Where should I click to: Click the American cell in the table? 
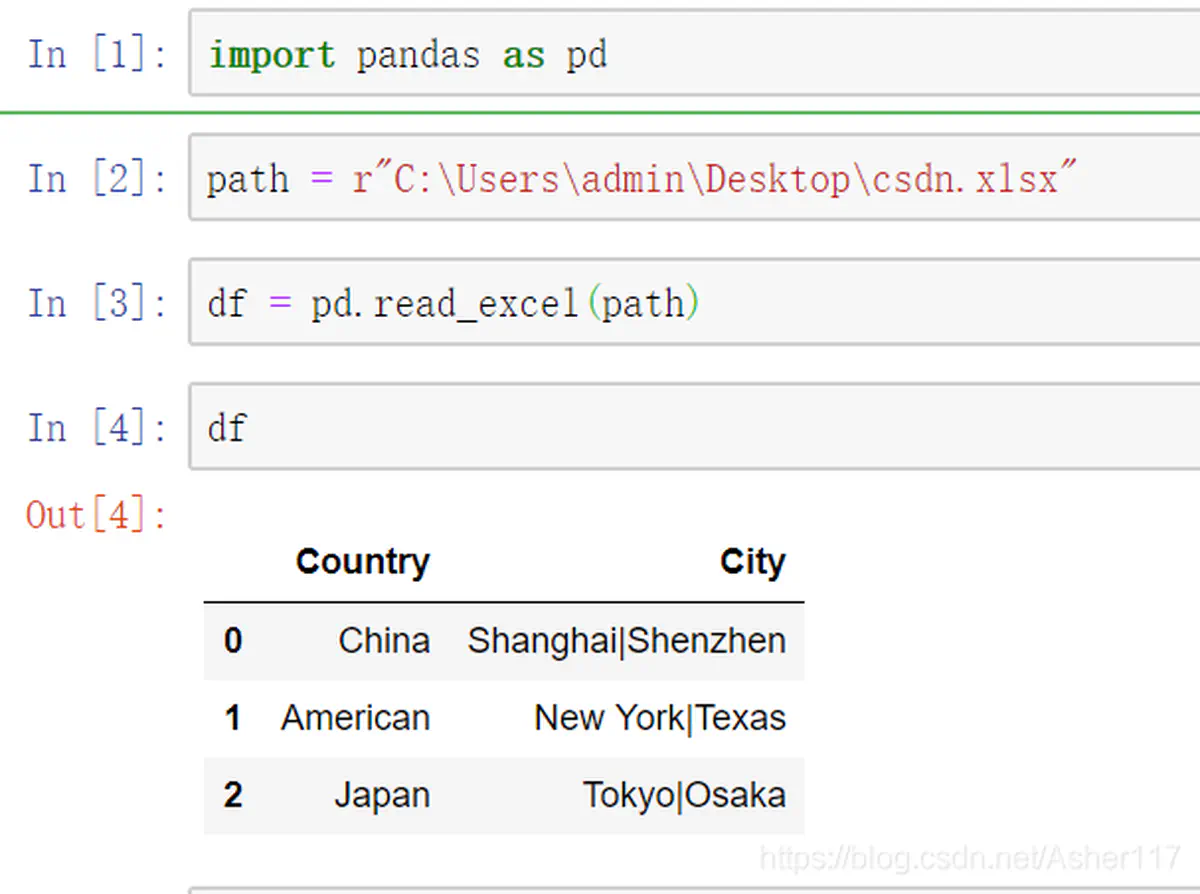[355, 718]
